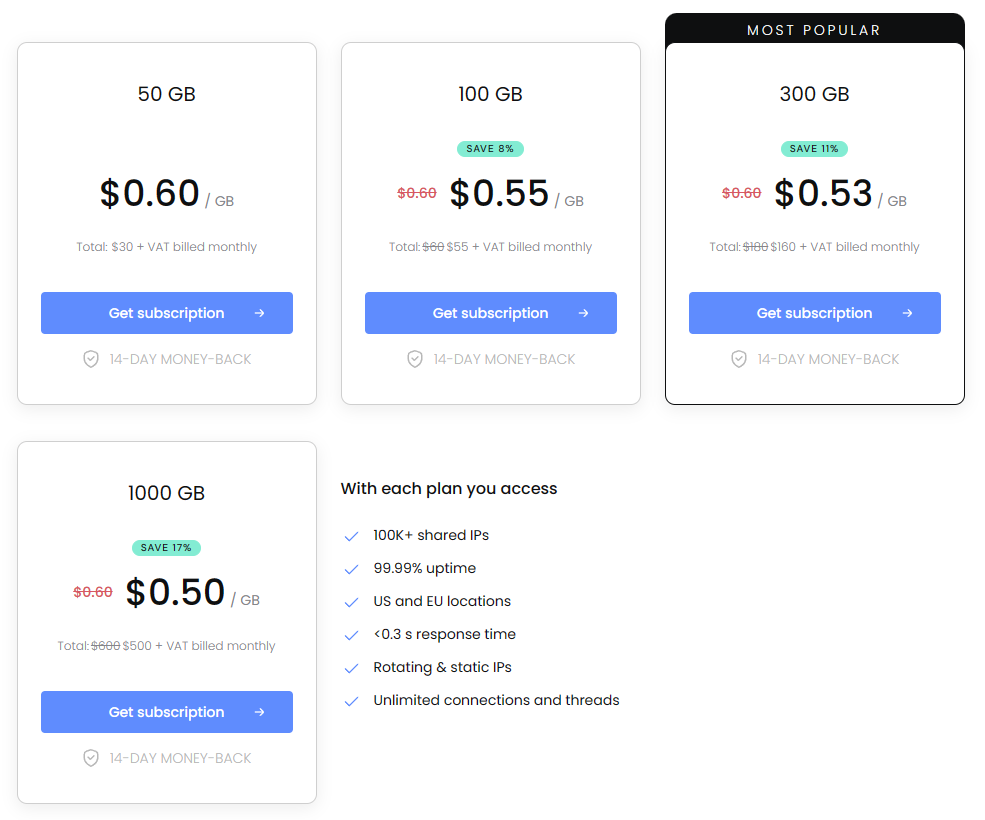Click the MOST POPULAR banner
This screenshot has width=985, height=820.
tap(814, 30)
